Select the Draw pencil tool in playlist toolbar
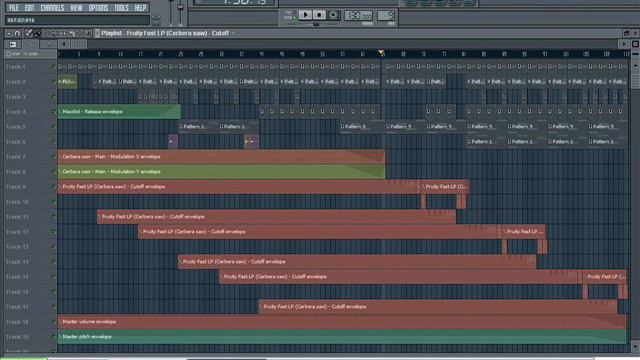Image resolution: width=640 pixels, height=360 pixels. [29, 33]
